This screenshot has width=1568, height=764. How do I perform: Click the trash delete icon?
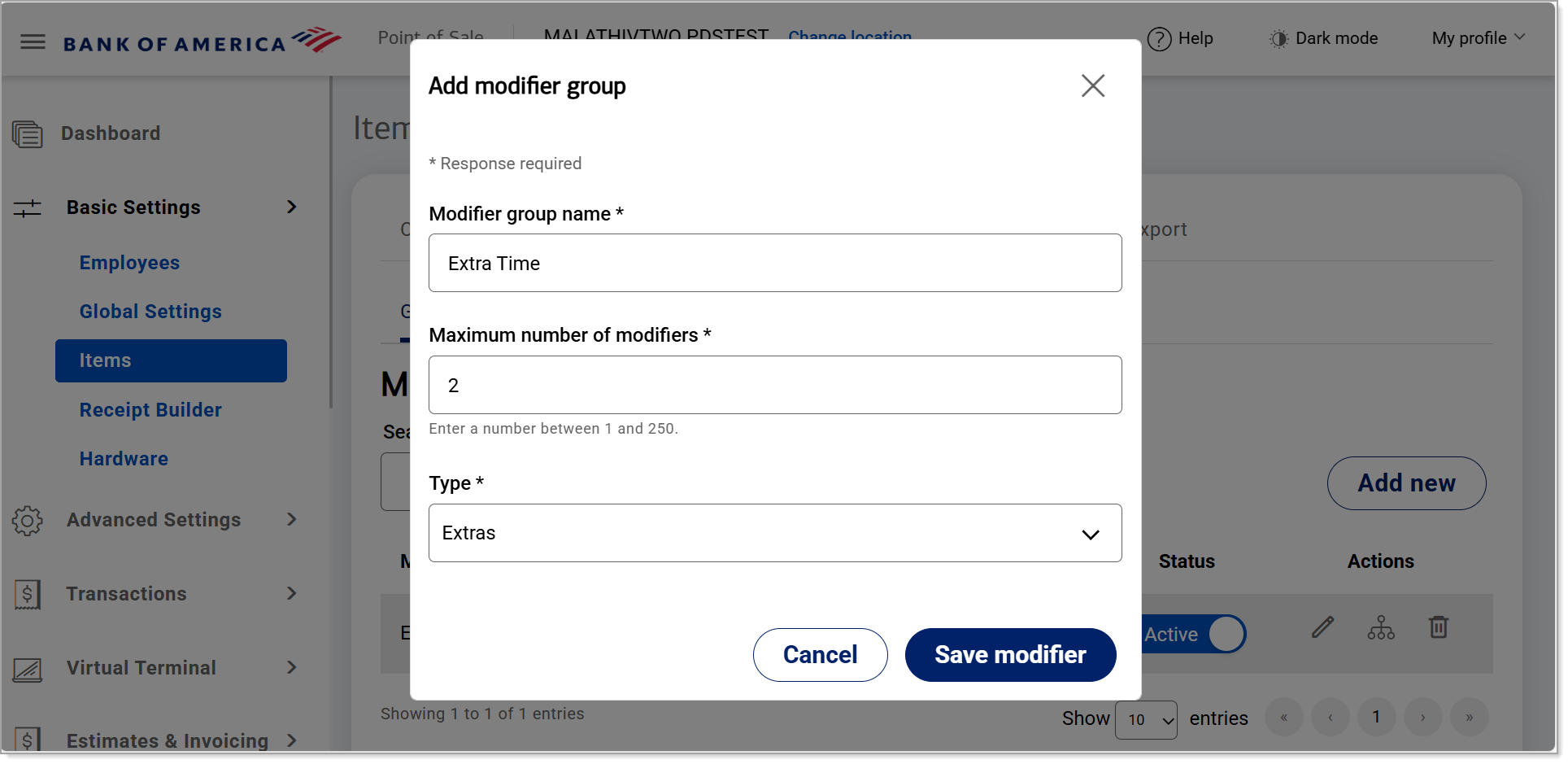pos(1439,627)
